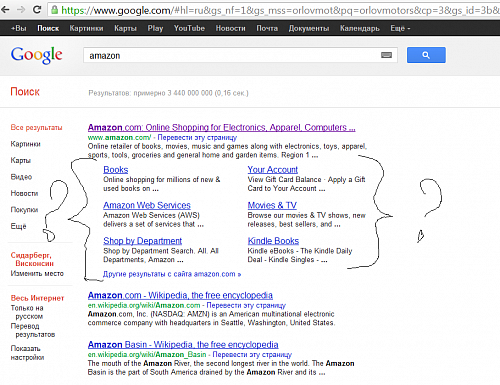Screen dimensions: 500x385
Task: Click the green en.wikipedia.org/wiki/Amazon.com URL text
Action: (144, 305)
